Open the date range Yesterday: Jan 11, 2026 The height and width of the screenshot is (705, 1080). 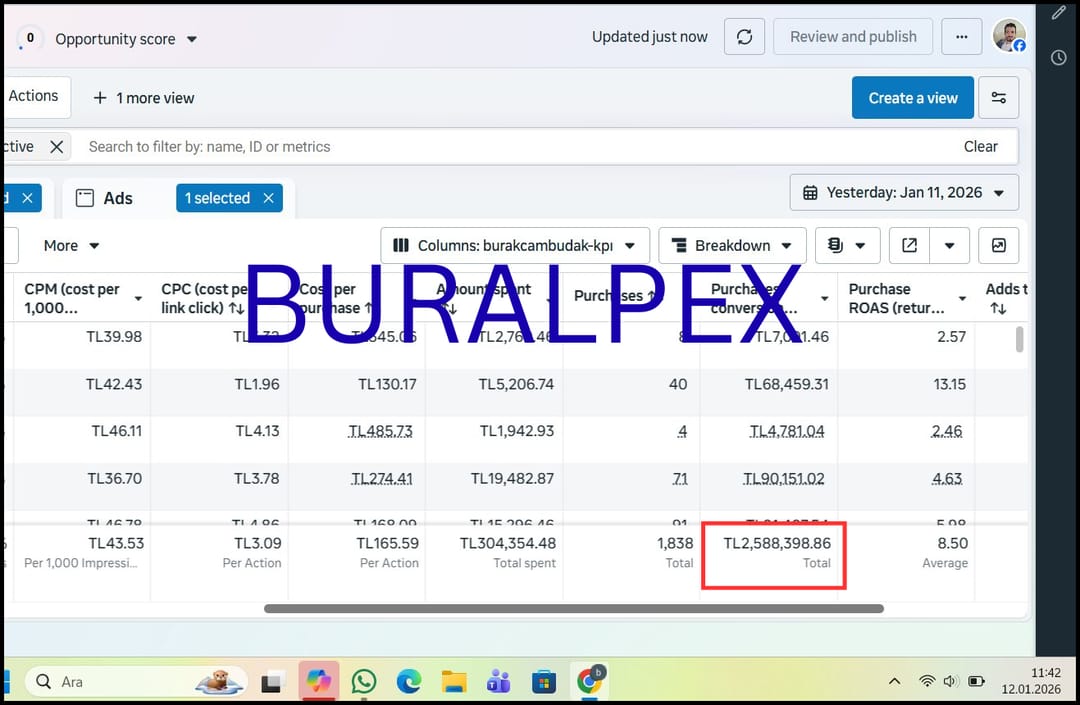tap(904, 193)
